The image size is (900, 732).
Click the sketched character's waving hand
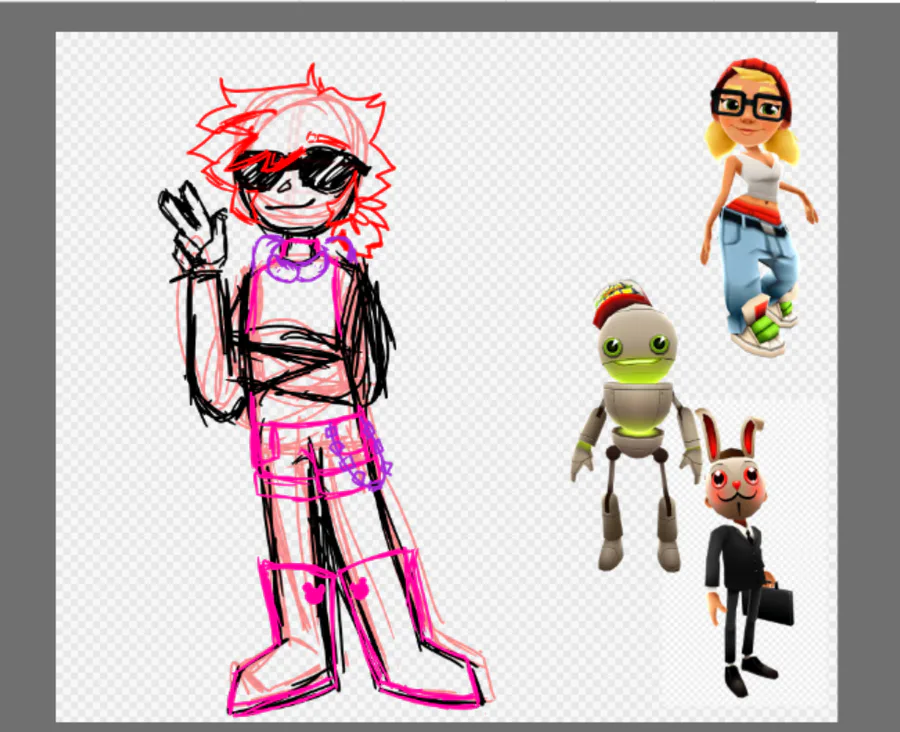click(x=193, y=227)
